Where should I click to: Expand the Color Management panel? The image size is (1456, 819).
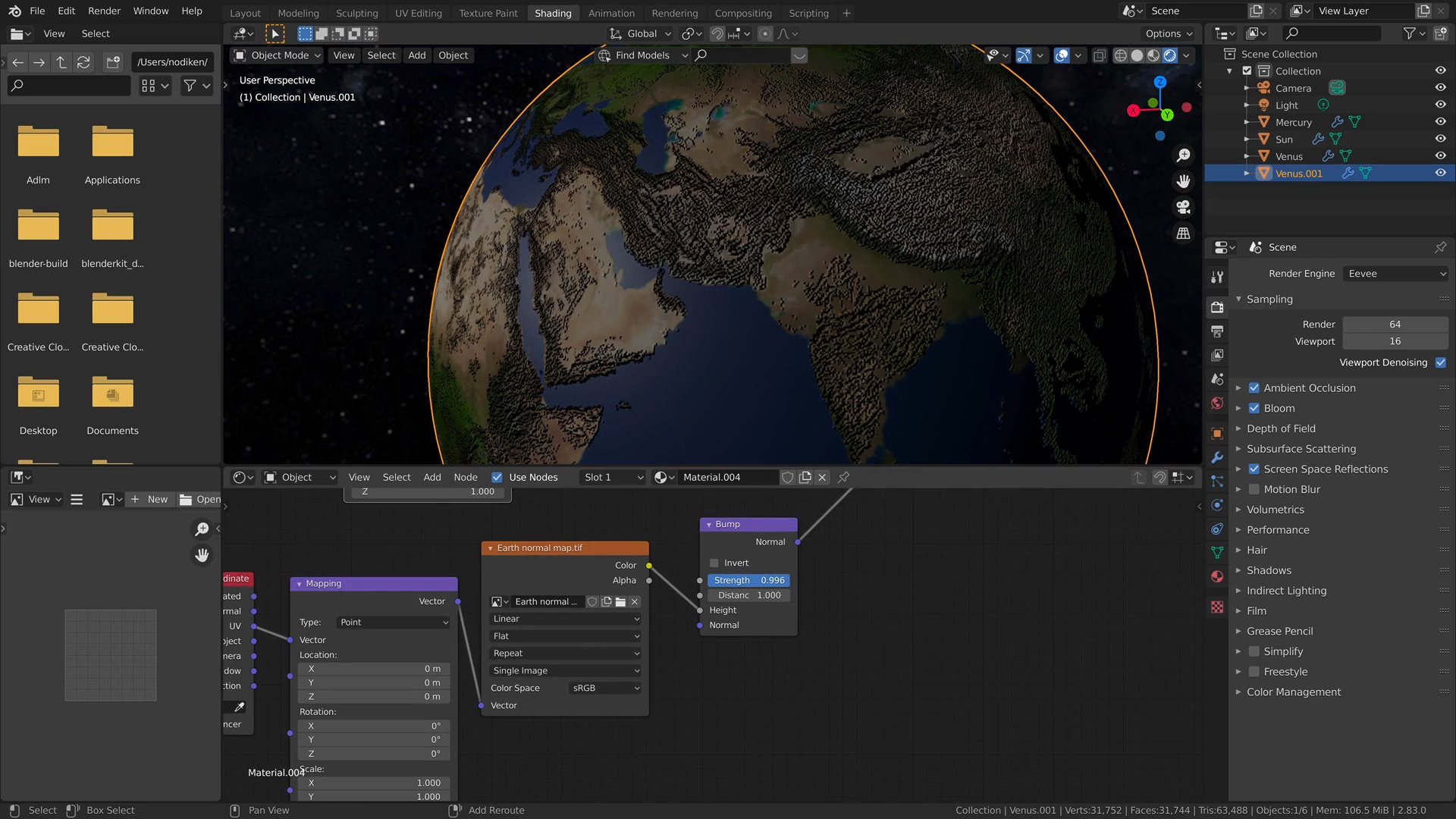[1293, 692]
